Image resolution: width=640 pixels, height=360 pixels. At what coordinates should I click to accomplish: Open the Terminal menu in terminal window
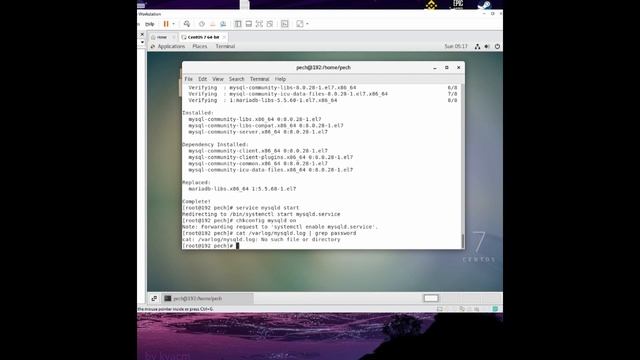pyautogui.click(x=260, y=79)
